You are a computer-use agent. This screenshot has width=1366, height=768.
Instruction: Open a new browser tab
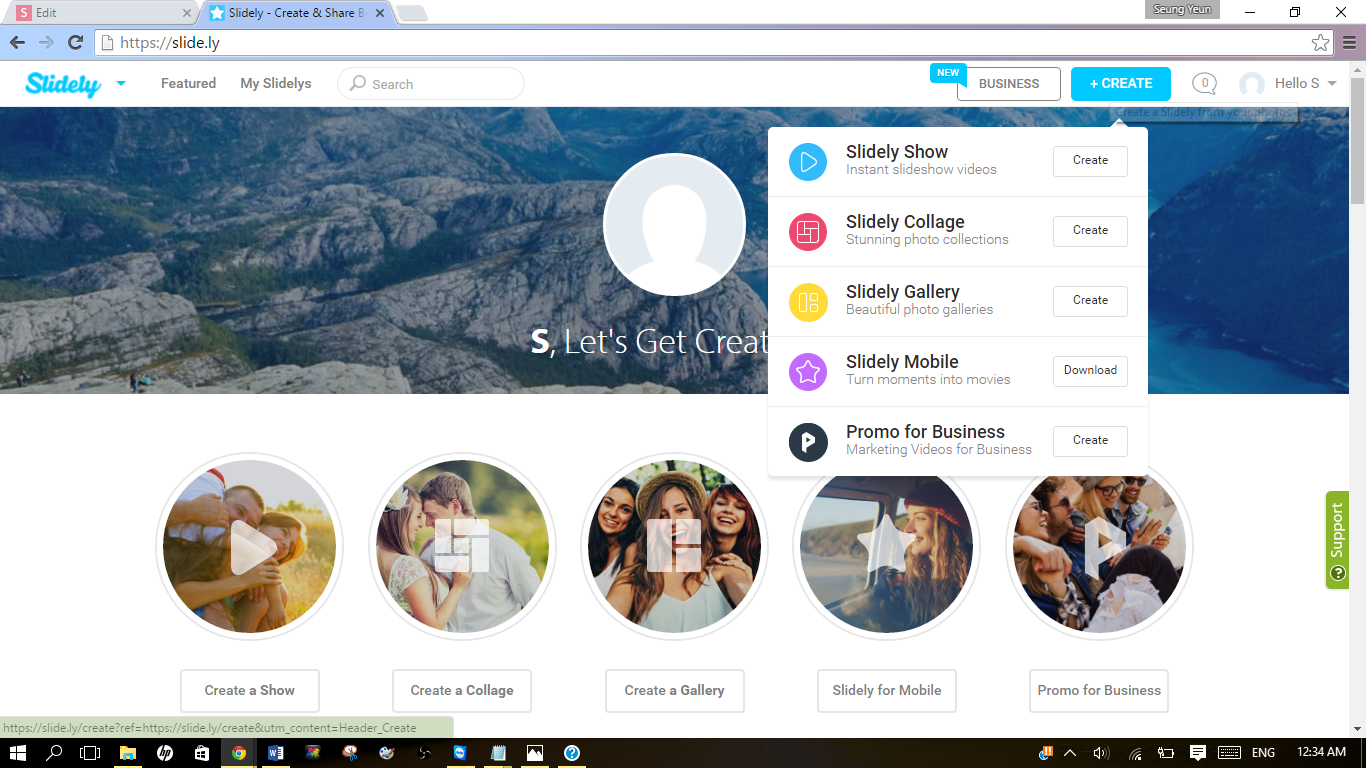412,13
